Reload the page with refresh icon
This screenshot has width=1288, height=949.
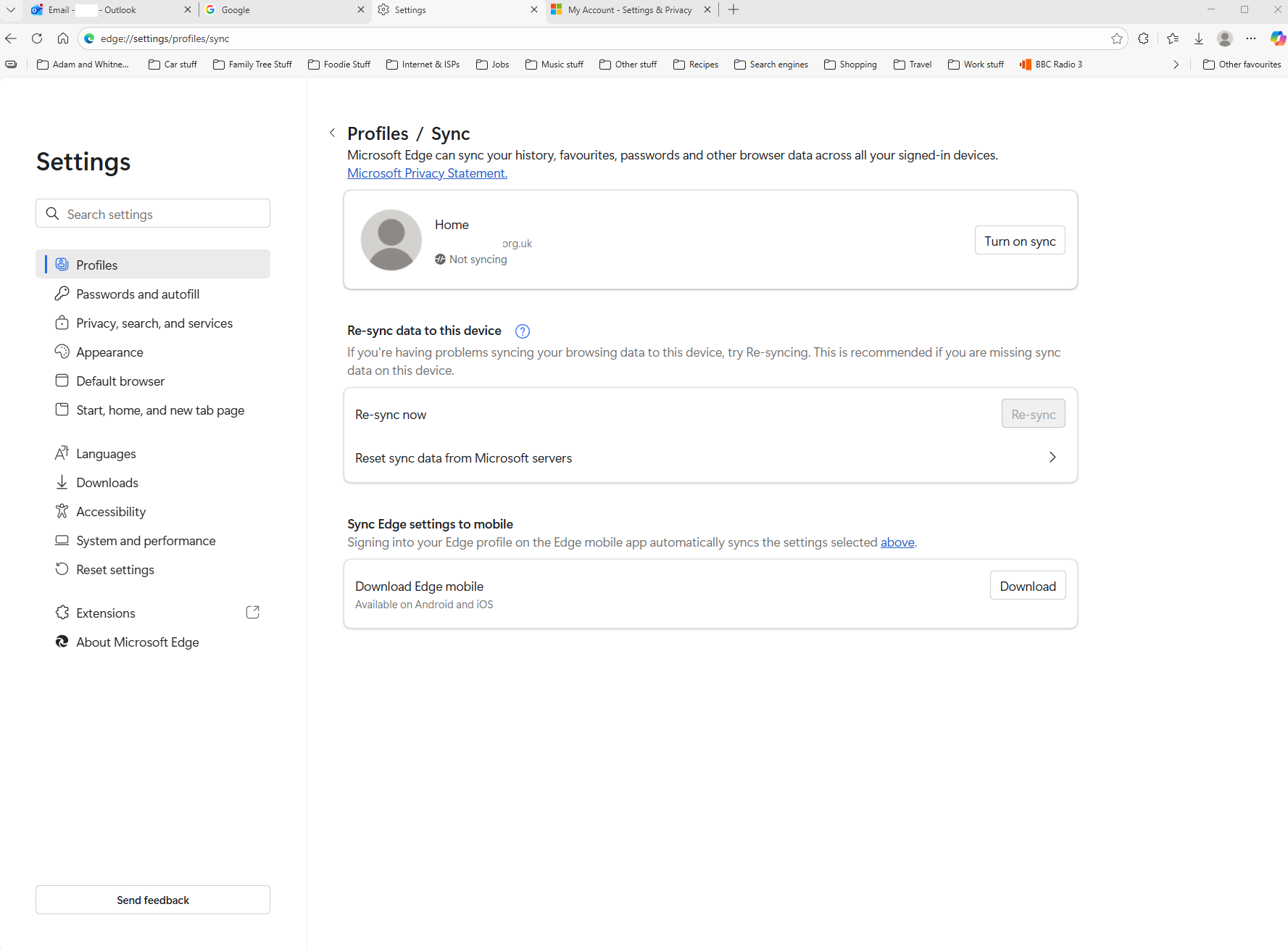point(37,38)
